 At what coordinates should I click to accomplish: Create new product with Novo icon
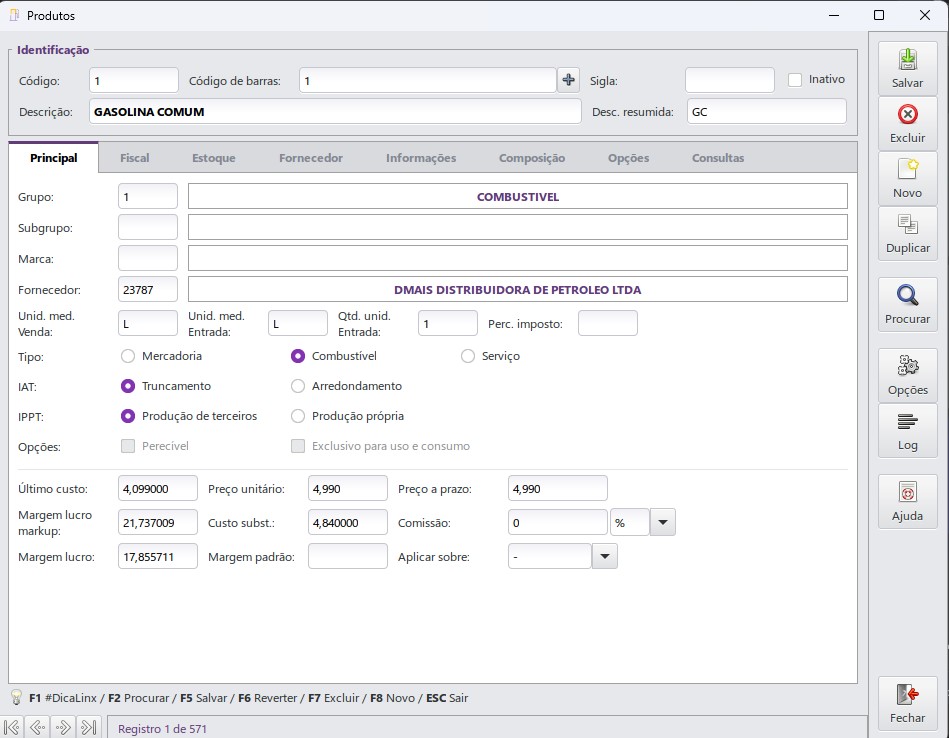coord(907,179)
